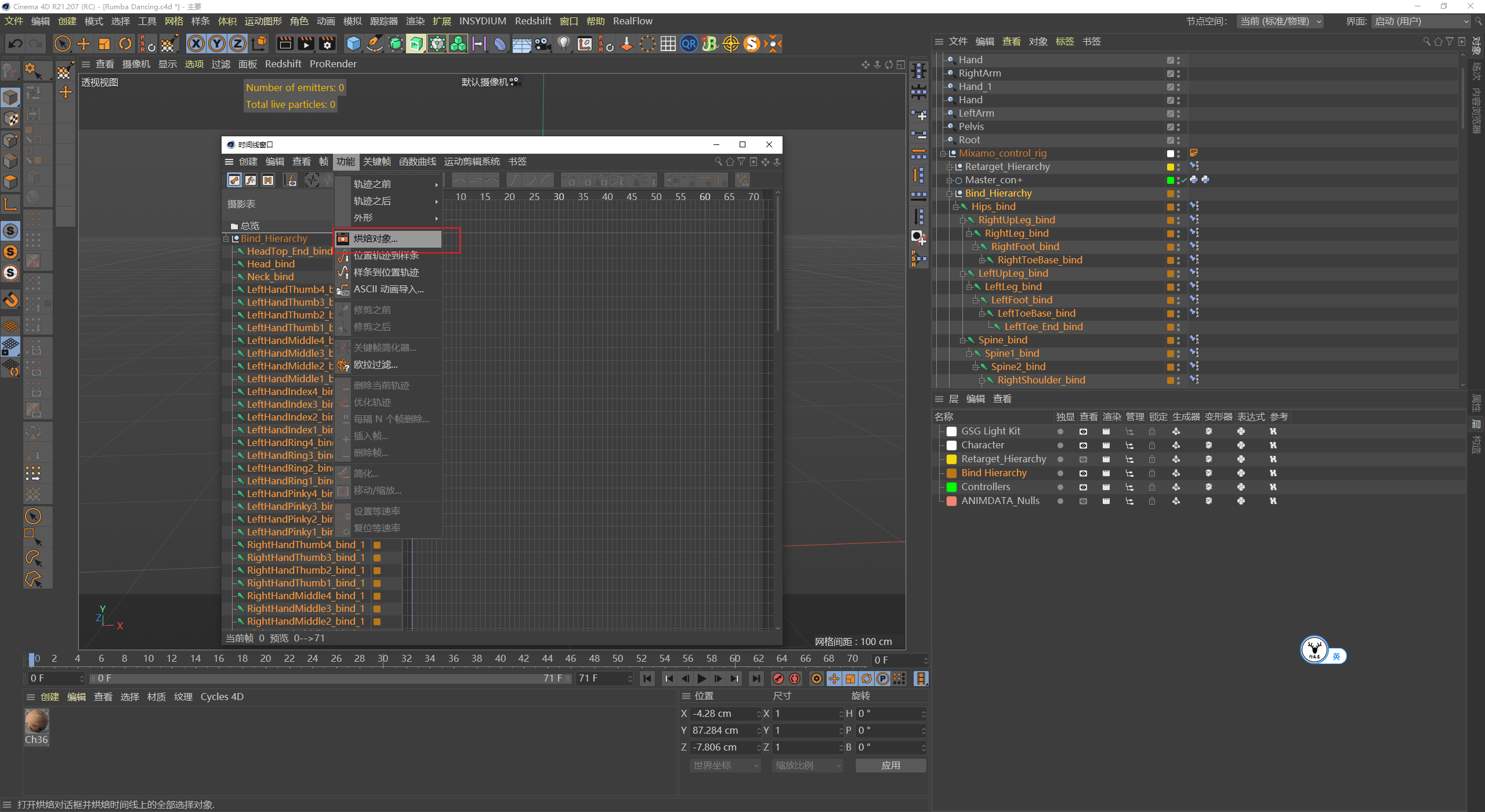Click the yellow Retarget_Hierarchy layer color swatch

951,459
